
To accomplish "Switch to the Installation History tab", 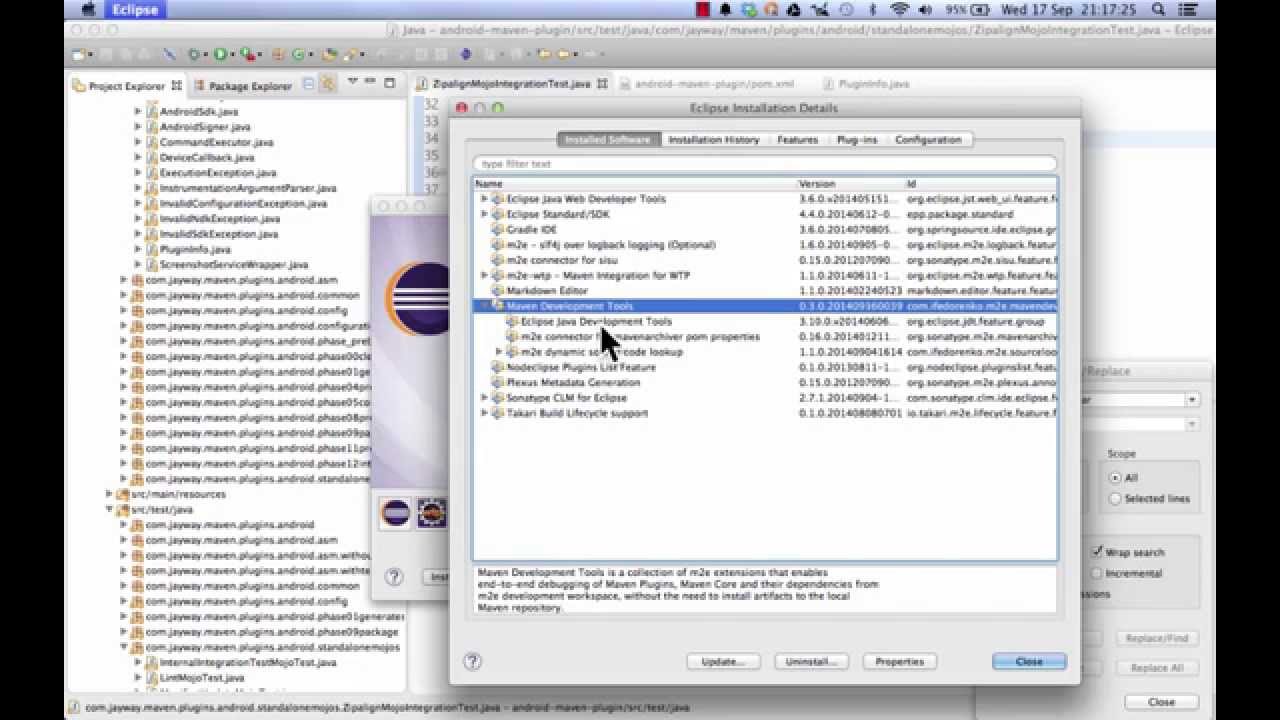I will tap(714, 140).
